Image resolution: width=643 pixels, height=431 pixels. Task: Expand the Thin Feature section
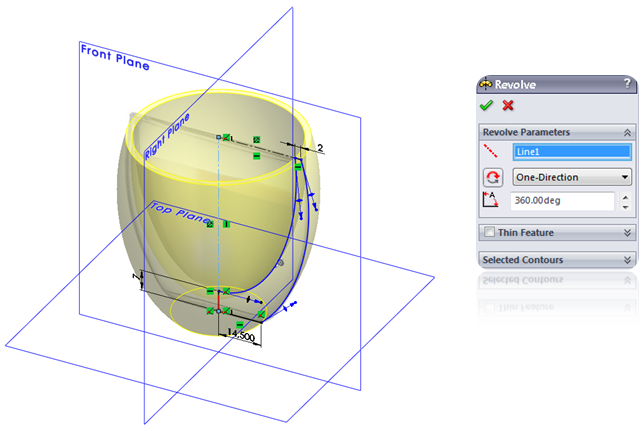627,233
